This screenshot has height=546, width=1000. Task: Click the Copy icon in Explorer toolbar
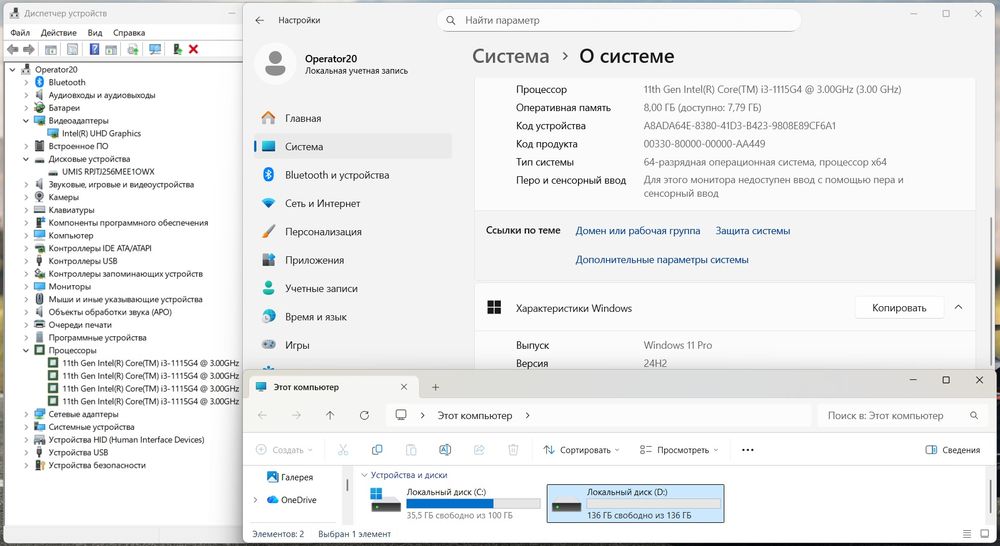[x=377, y=450]
